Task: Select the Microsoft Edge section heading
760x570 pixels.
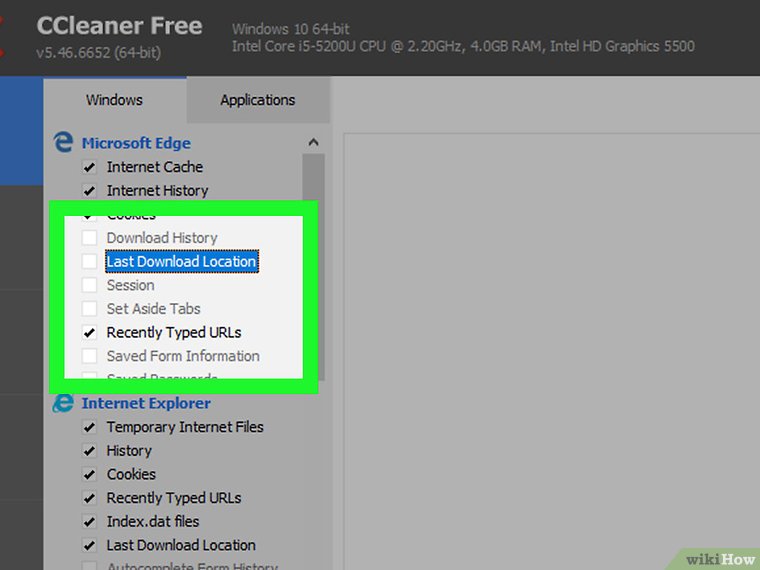Action: pos(136,143)
